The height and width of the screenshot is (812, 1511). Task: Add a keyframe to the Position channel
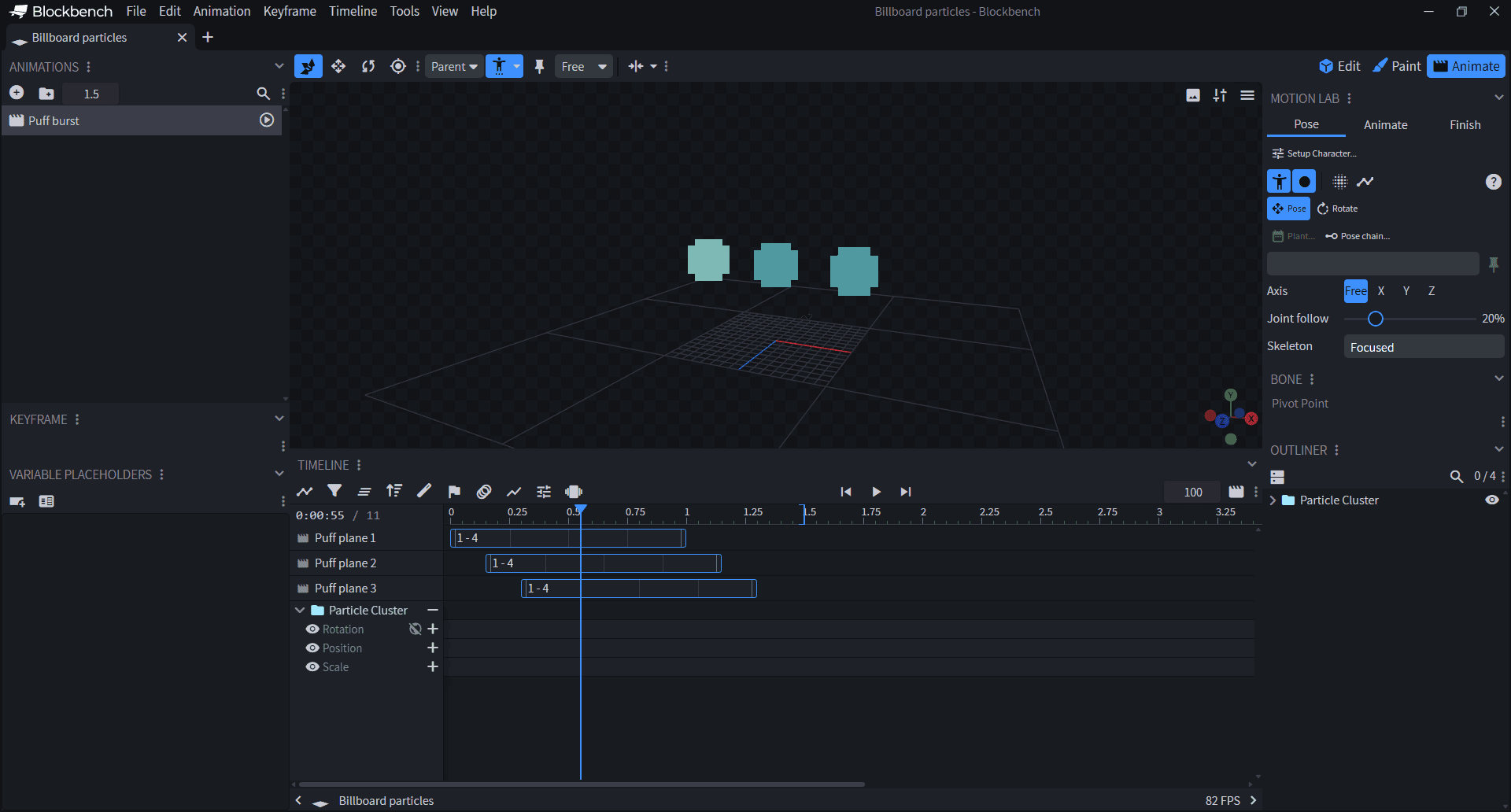(432, 648)
